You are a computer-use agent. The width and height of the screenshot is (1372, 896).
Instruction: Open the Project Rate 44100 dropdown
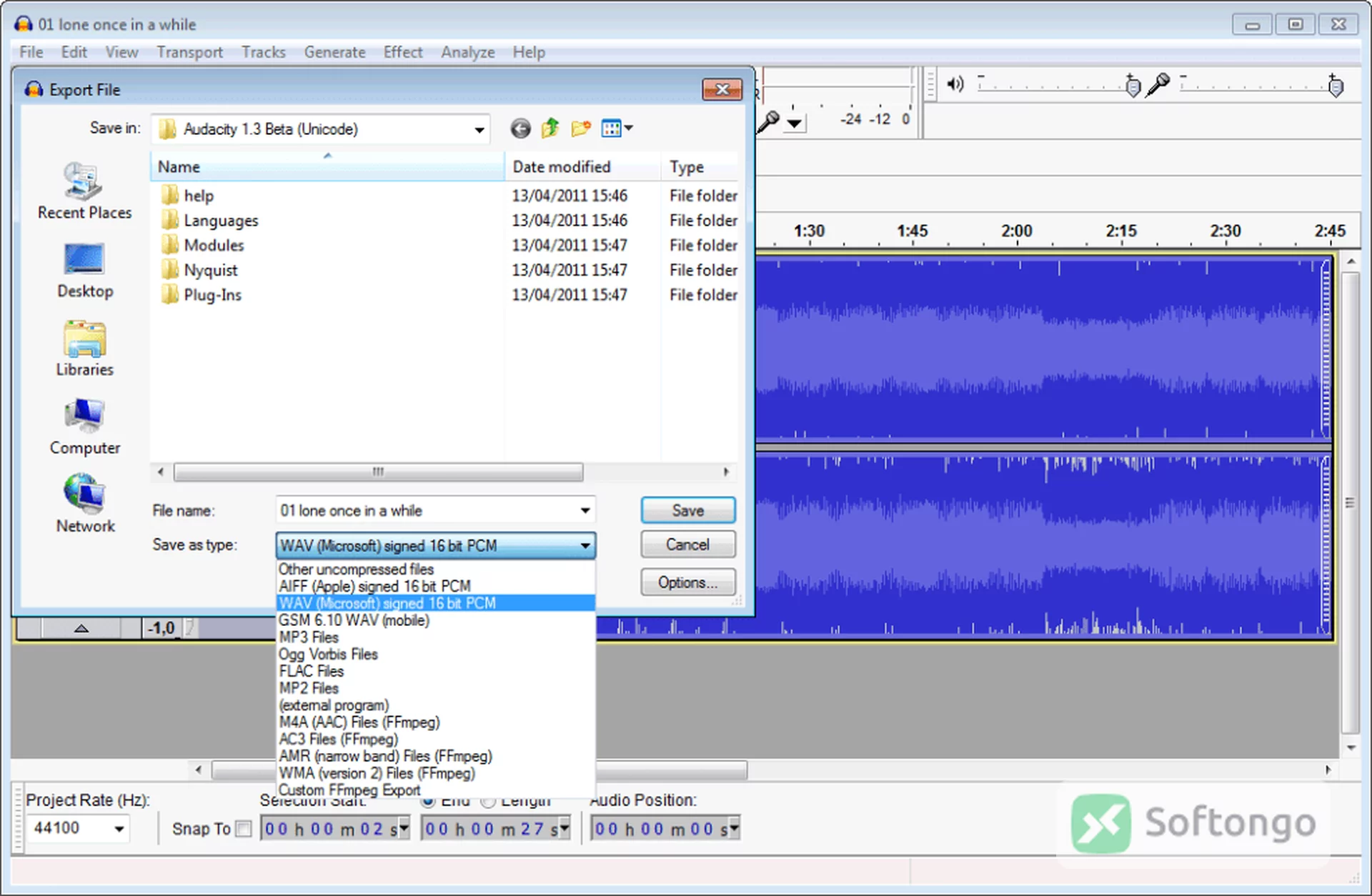point(118,829)
